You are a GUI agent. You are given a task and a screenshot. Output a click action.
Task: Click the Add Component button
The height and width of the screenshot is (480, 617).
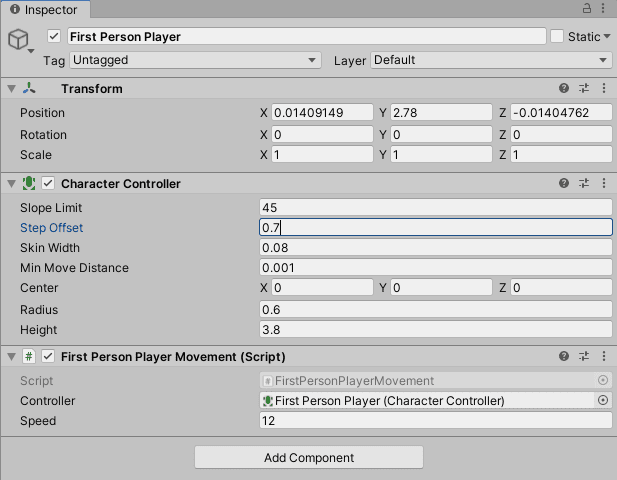(x=309, y=458)
